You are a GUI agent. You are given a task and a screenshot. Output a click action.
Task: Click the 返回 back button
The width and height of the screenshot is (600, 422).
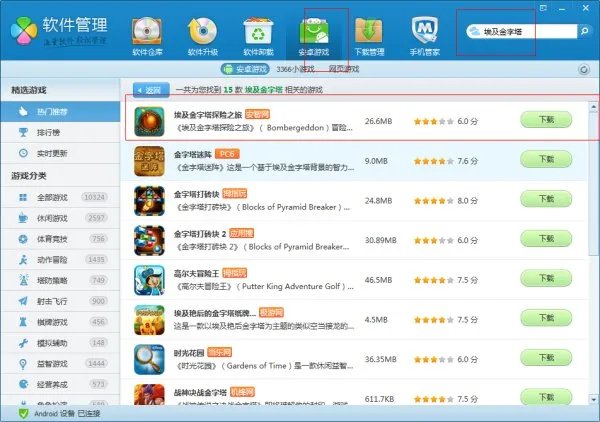(x=151, y=90)
